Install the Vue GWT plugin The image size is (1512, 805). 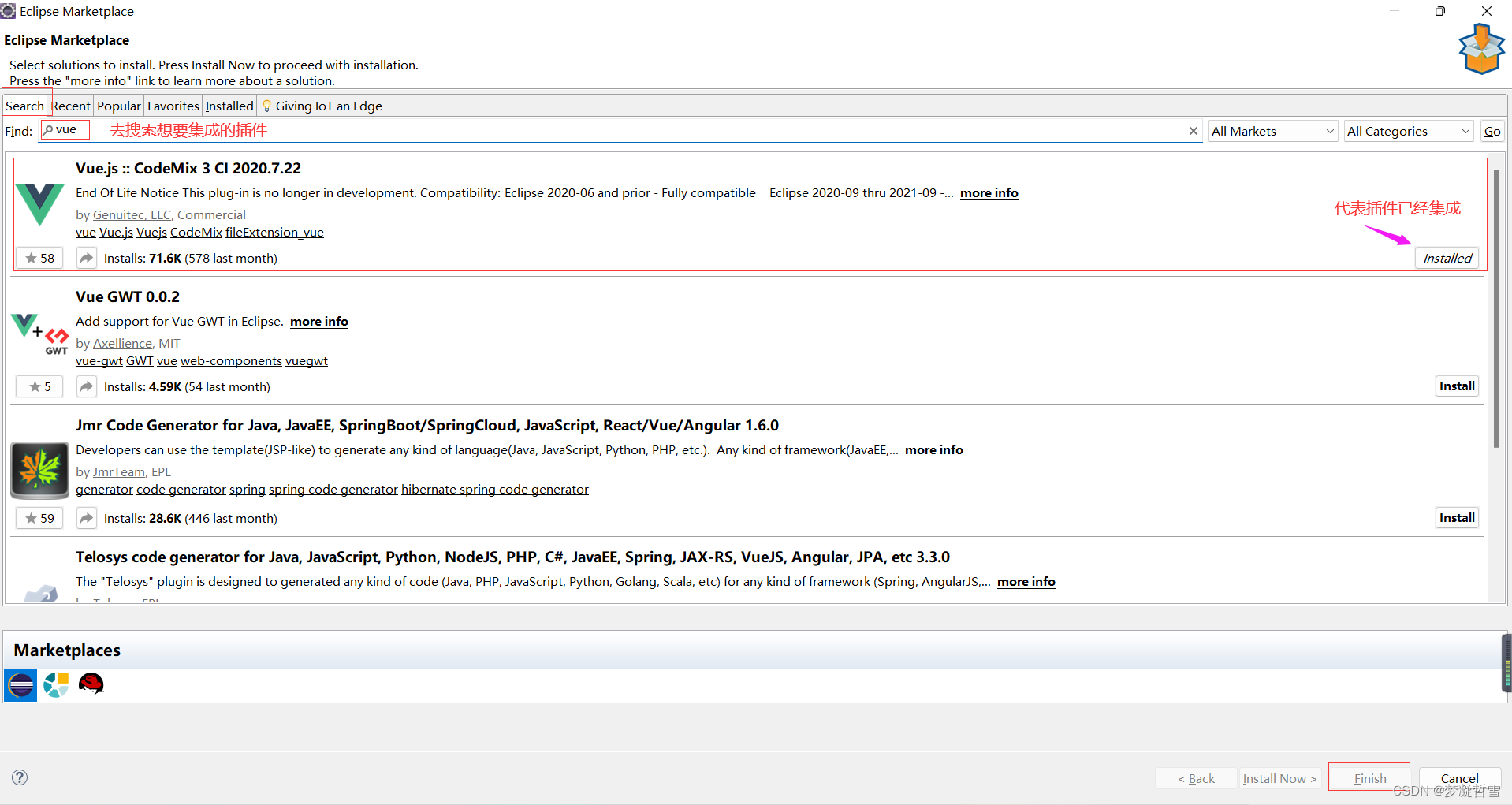tap(1457, 386)
